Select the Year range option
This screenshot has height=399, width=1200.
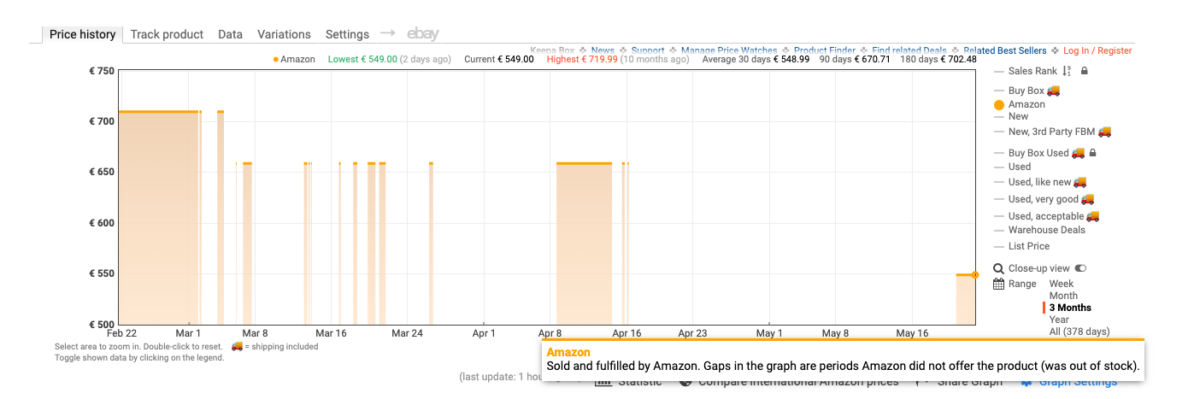(x=1059, y=320)
